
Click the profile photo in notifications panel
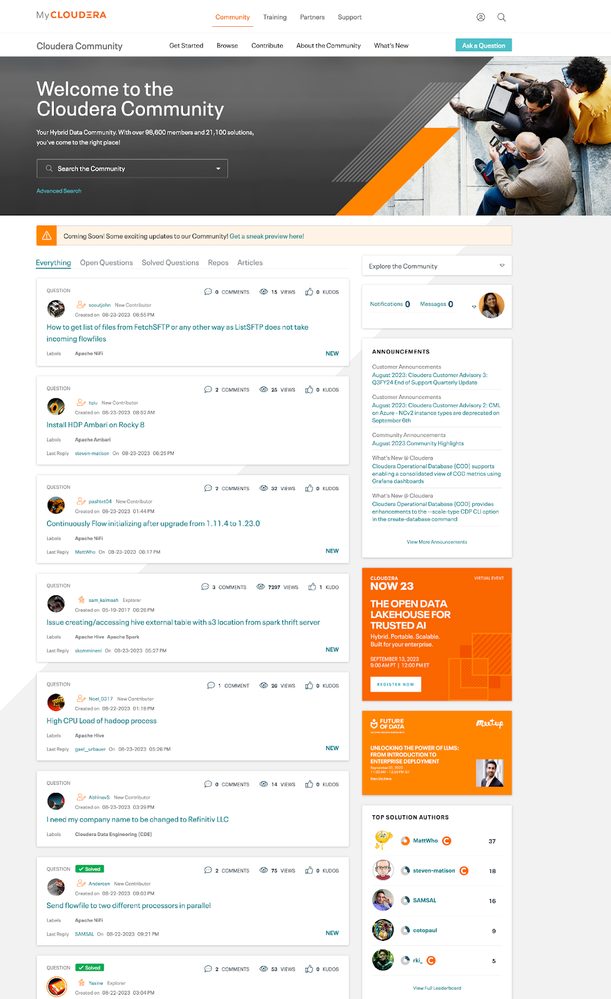click(492, 305)
